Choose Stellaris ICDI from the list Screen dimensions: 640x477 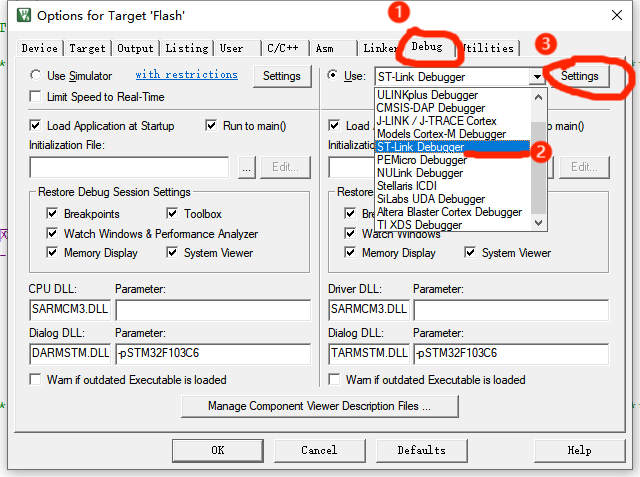coord(453,186)
